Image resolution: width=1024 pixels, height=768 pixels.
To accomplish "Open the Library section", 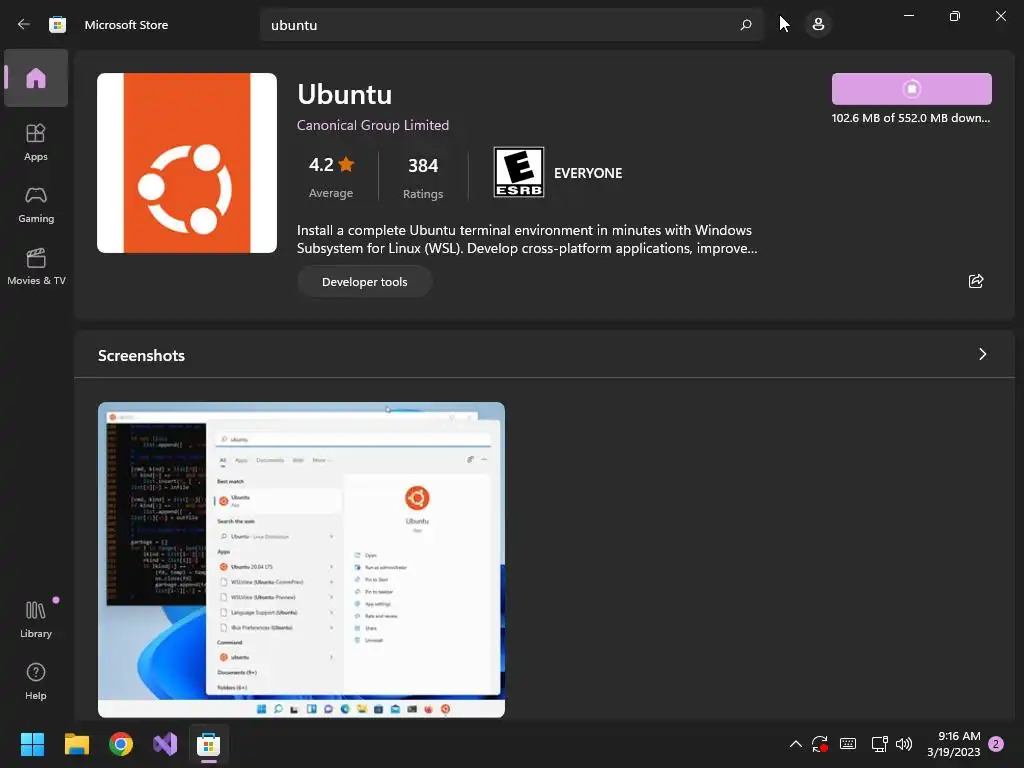I will point(36,619).
